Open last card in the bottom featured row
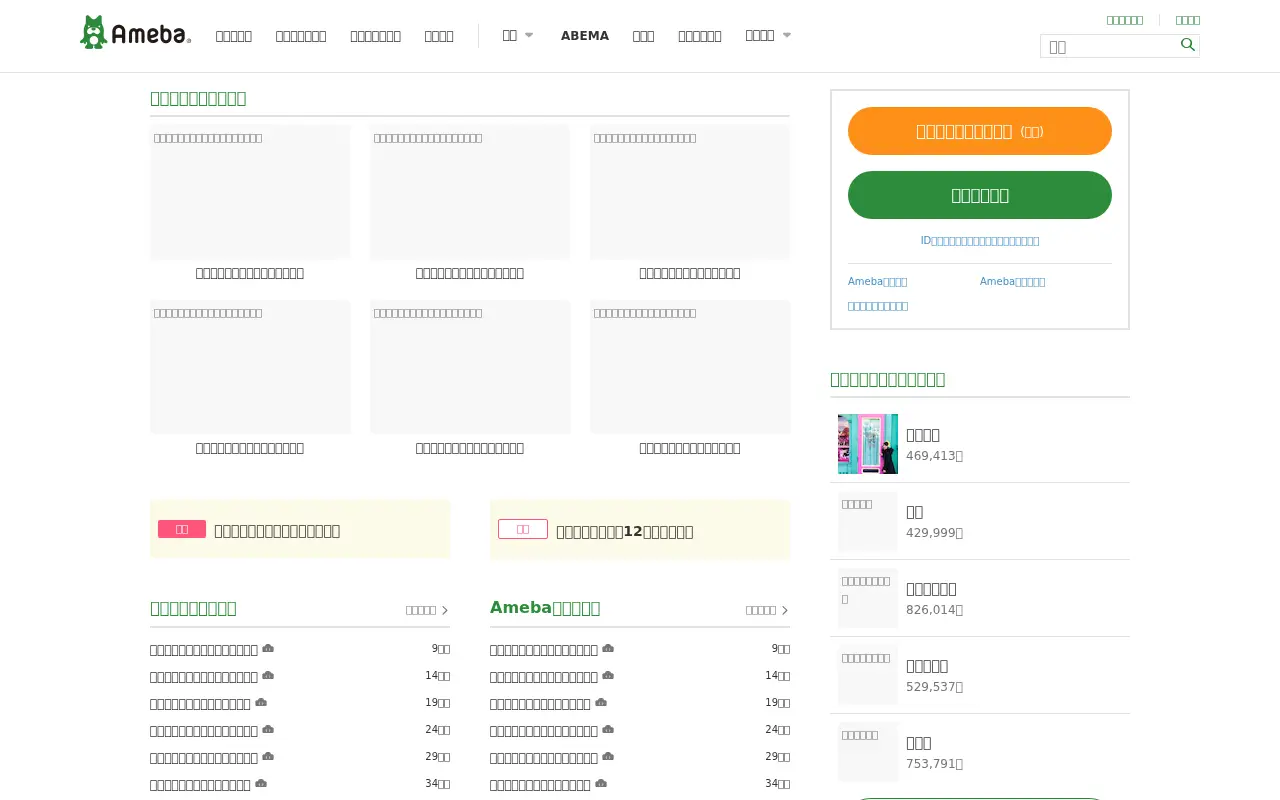This screenshot has width=1280, height=800. click(x=690, y=379)
